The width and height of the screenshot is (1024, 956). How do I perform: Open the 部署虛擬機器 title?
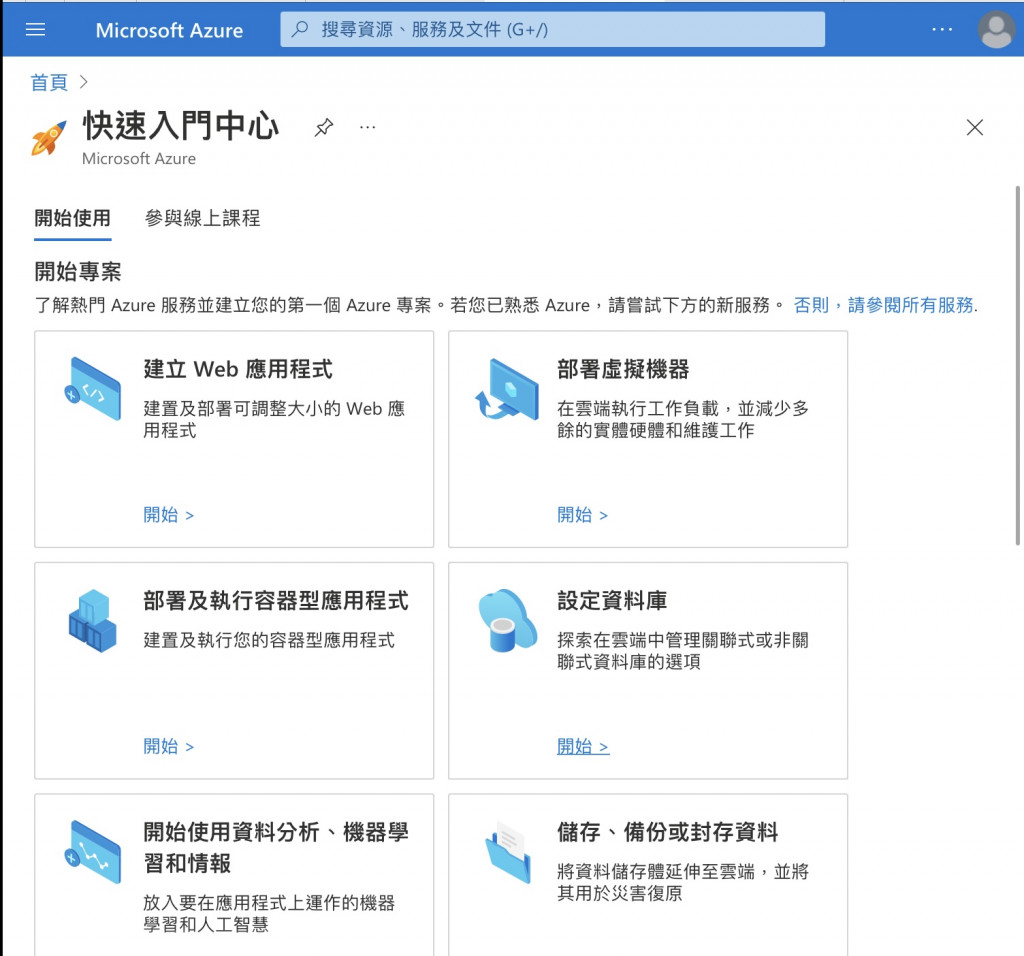[623, 369]
